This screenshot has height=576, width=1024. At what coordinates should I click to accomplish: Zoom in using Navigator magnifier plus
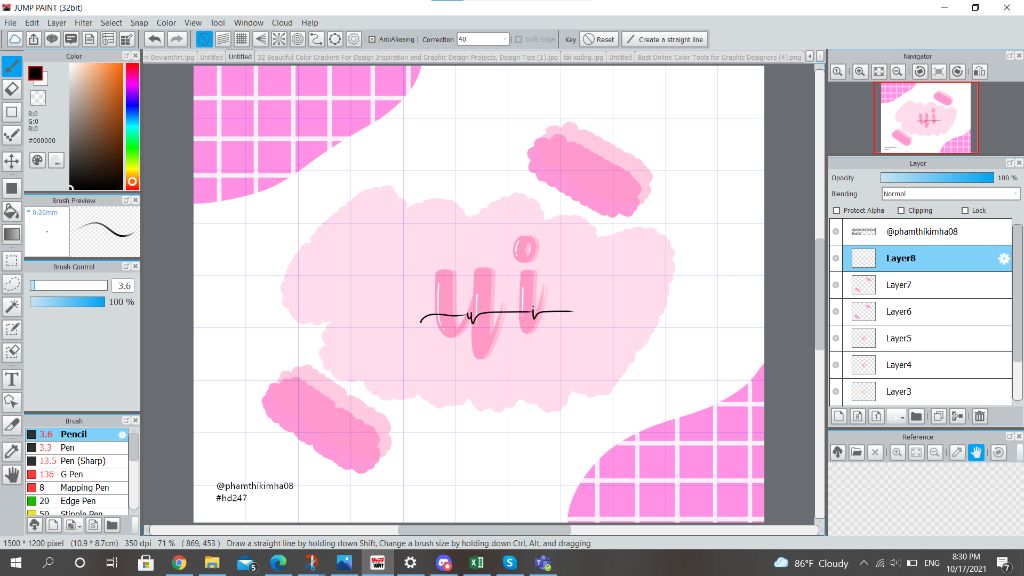860,72
